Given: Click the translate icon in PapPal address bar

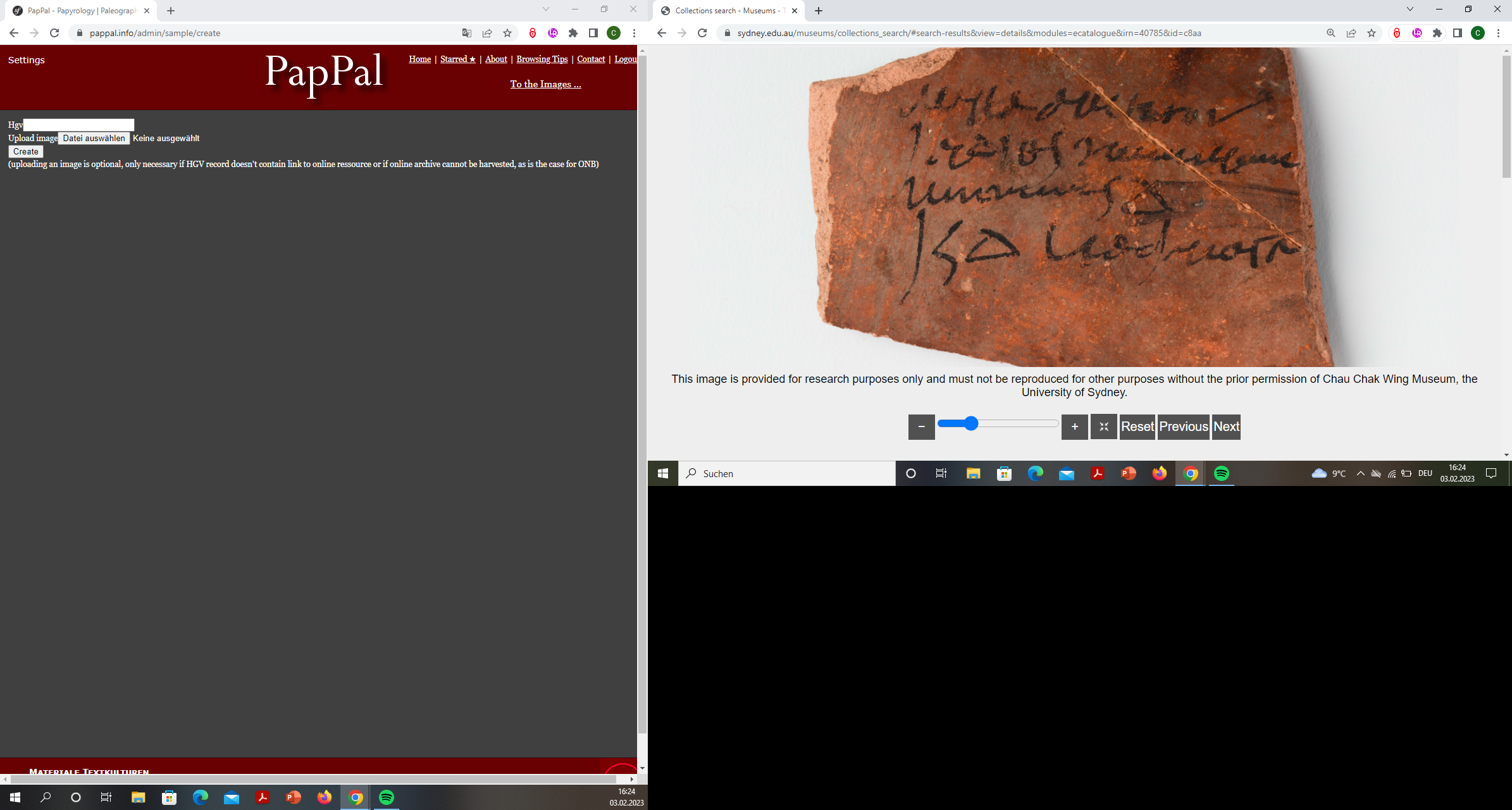Looking at the screenshot, I should [x=467, y=33].
